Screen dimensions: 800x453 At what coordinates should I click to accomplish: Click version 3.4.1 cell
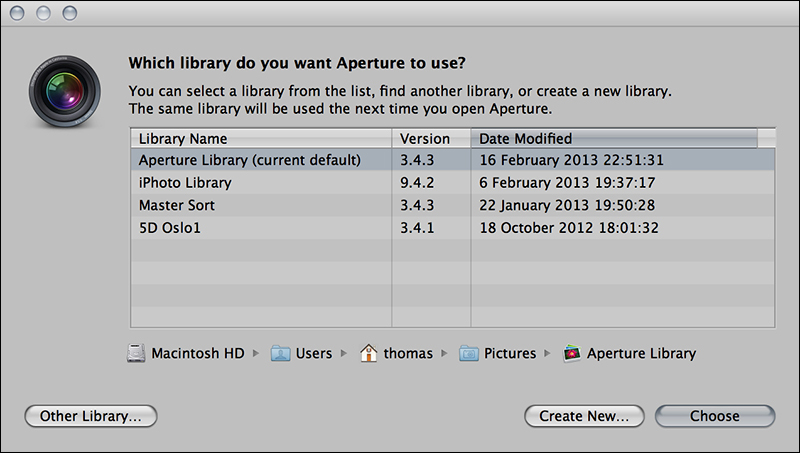tap(417, 228)
